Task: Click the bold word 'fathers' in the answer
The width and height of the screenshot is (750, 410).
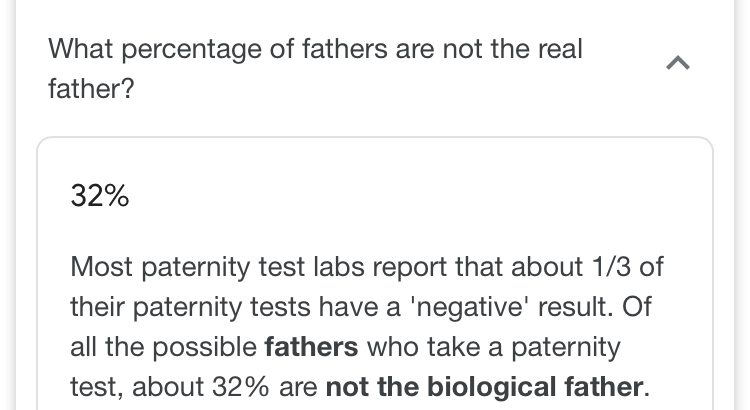Action: (311, 347)
